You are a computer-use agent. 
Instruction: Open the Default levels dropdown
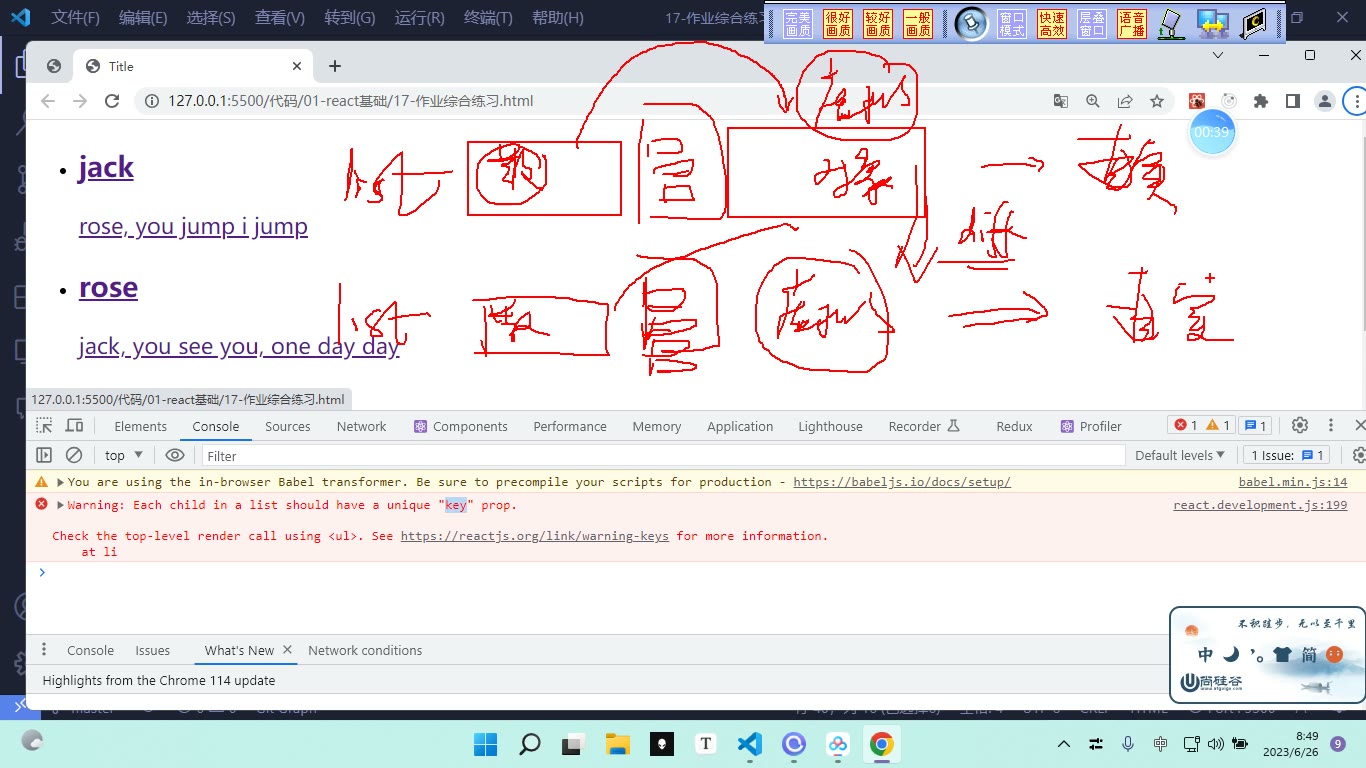(x=1180, y=455)
